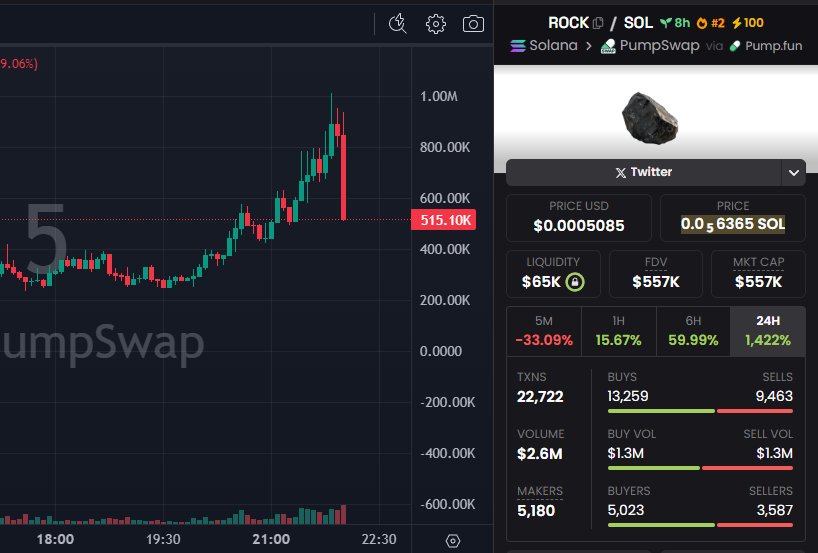
Task: Click the 515.10K current price label
Action: pos(442,220)
